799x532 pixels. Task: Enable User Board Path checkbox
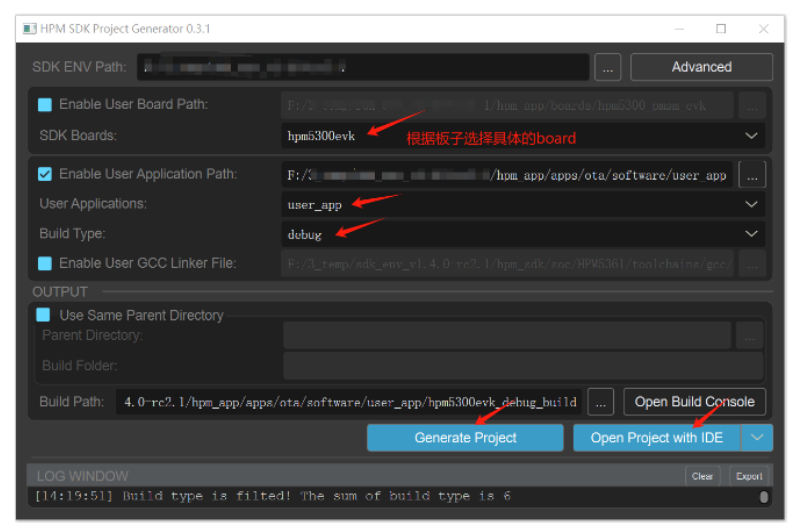[45, 105]
